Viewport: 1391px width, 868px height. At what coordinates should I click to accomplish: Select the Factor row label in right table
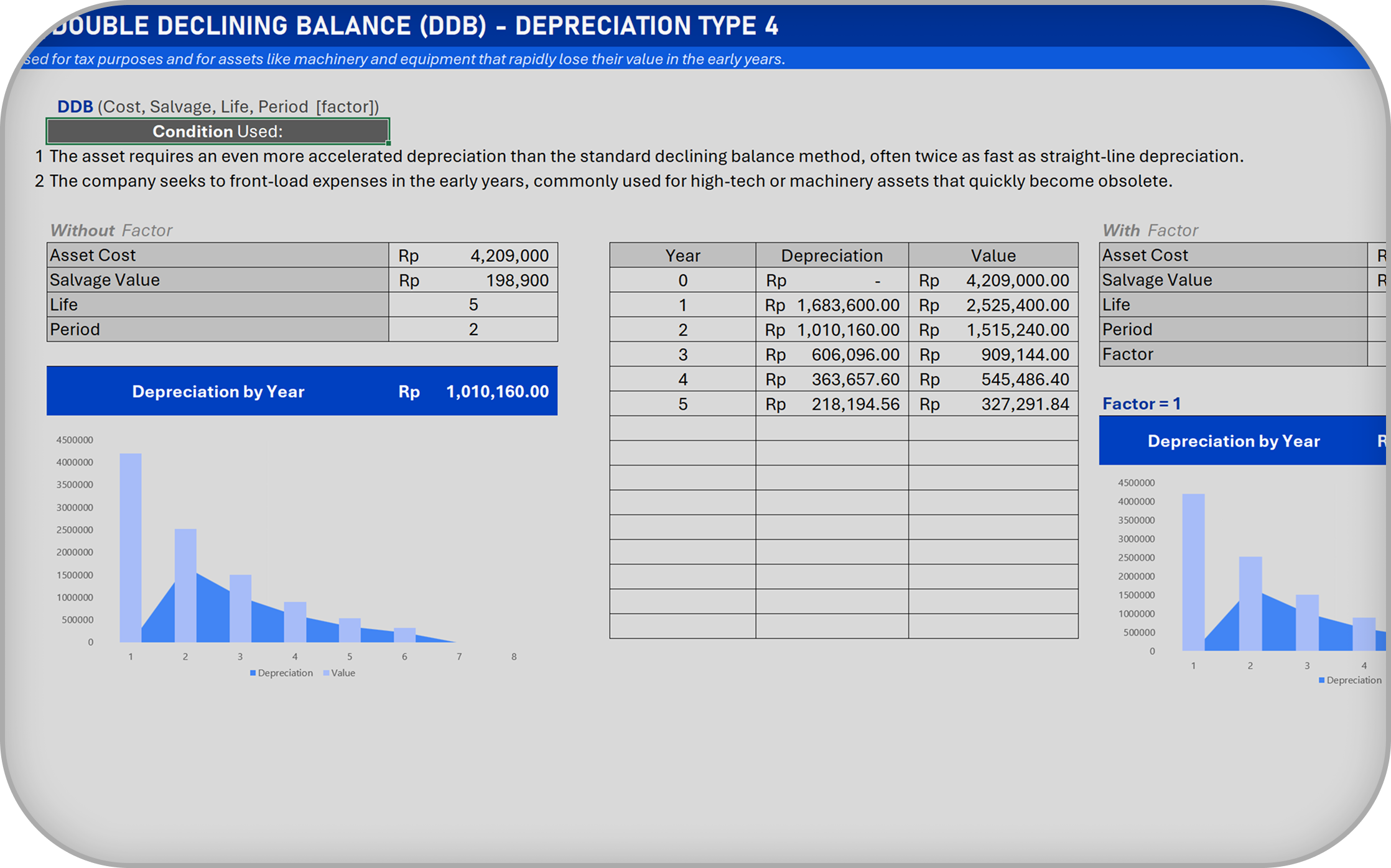pyautogui.click(x=1127, y=354)
